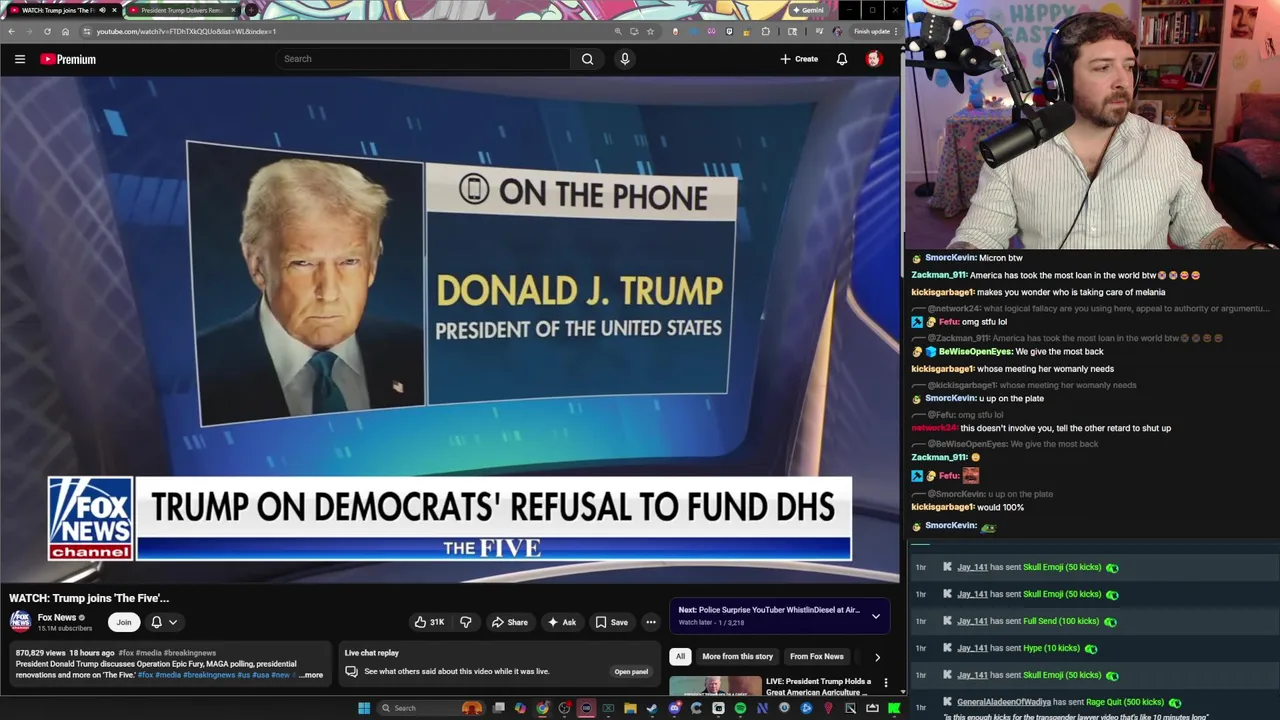Open the Gemini button in Chrome
Image resolution: width=1280 pixels, height=720 pixels.
click(x=807, y=10)
